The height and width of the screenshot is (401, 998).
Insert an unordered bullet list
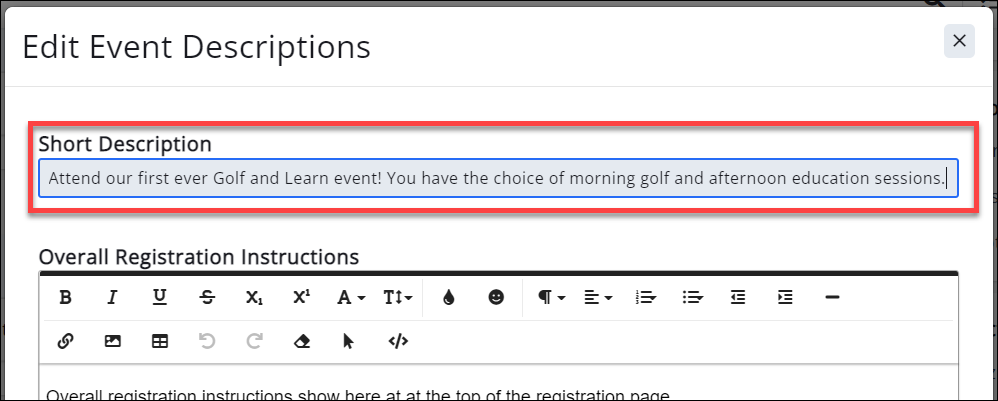pos(692,297)
